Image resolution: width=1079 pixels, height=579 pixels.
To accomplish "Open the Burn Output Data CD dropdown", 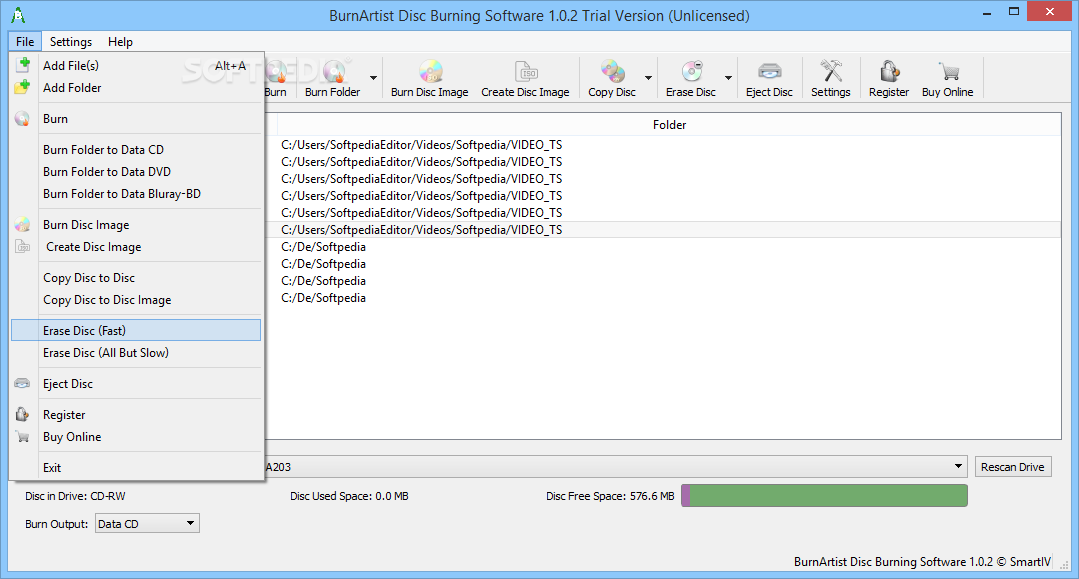I will tap(147, 524).
